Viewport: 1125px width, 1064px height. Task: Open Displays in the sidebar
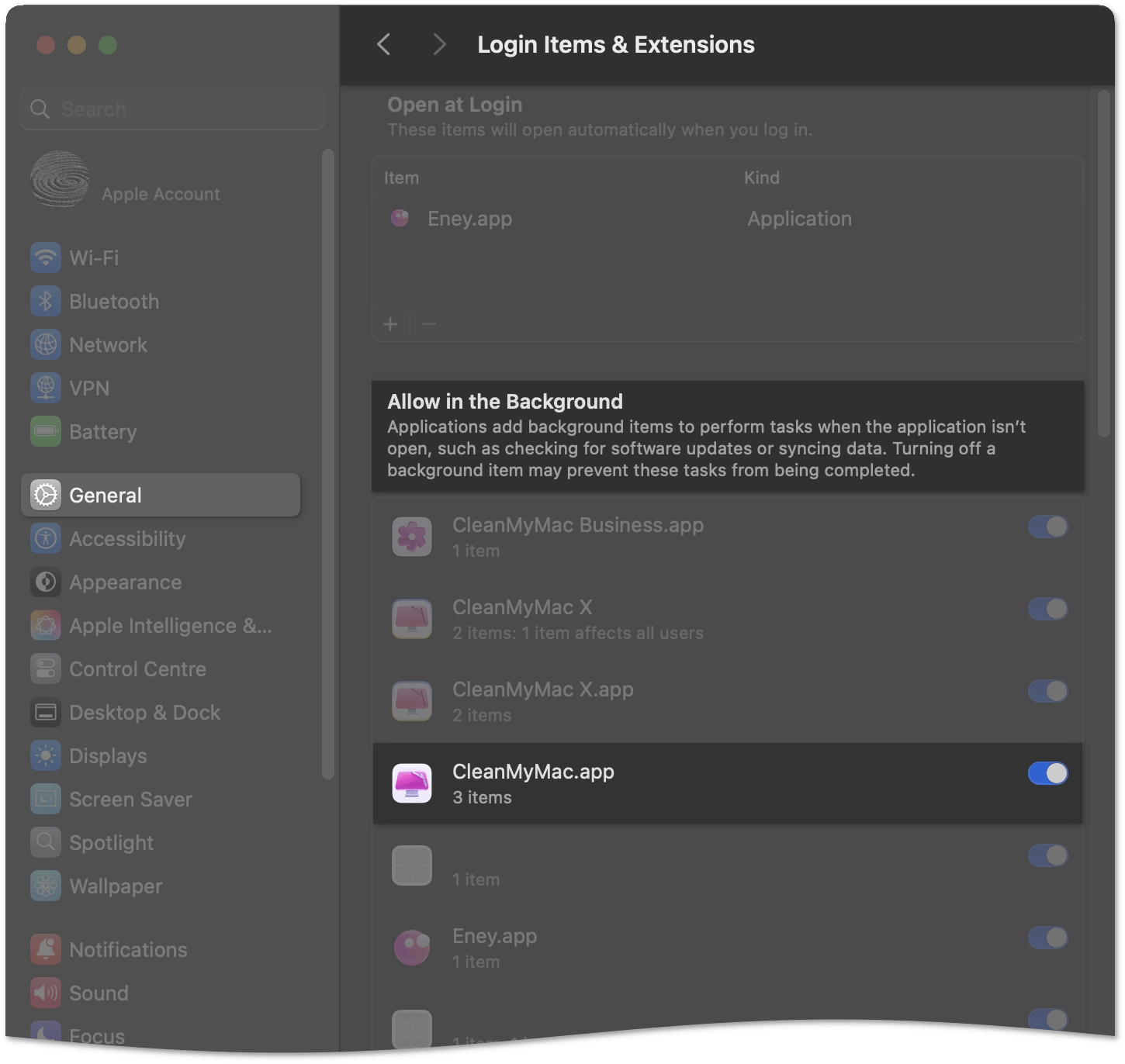pos(161,755)
